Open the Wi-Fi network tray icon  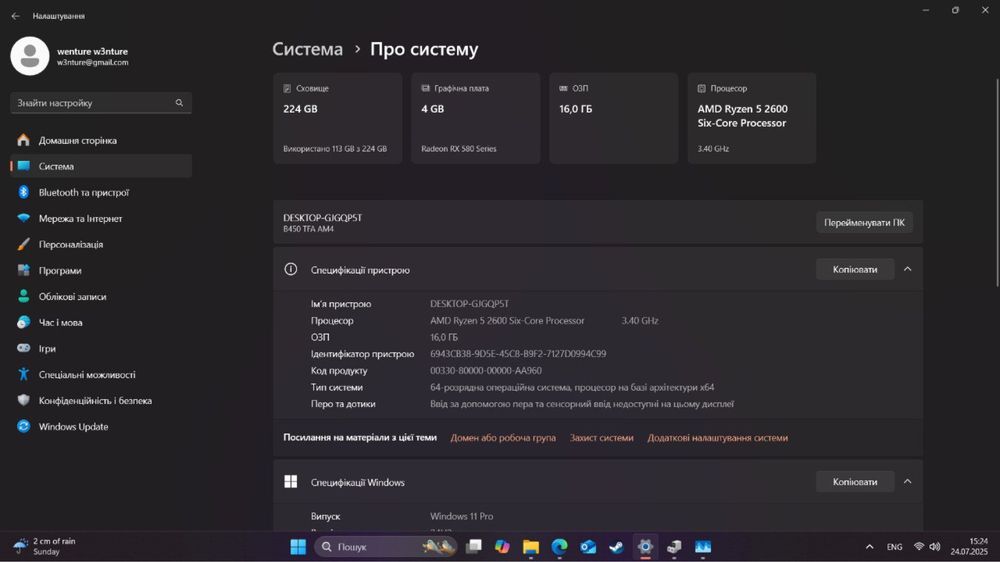click(x=919, y=547)
